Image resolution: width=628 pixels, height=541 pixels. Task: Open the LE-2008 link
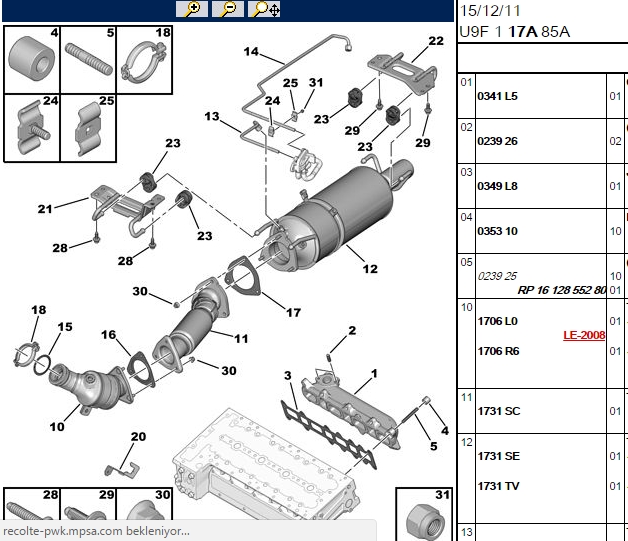coord(584,335)
